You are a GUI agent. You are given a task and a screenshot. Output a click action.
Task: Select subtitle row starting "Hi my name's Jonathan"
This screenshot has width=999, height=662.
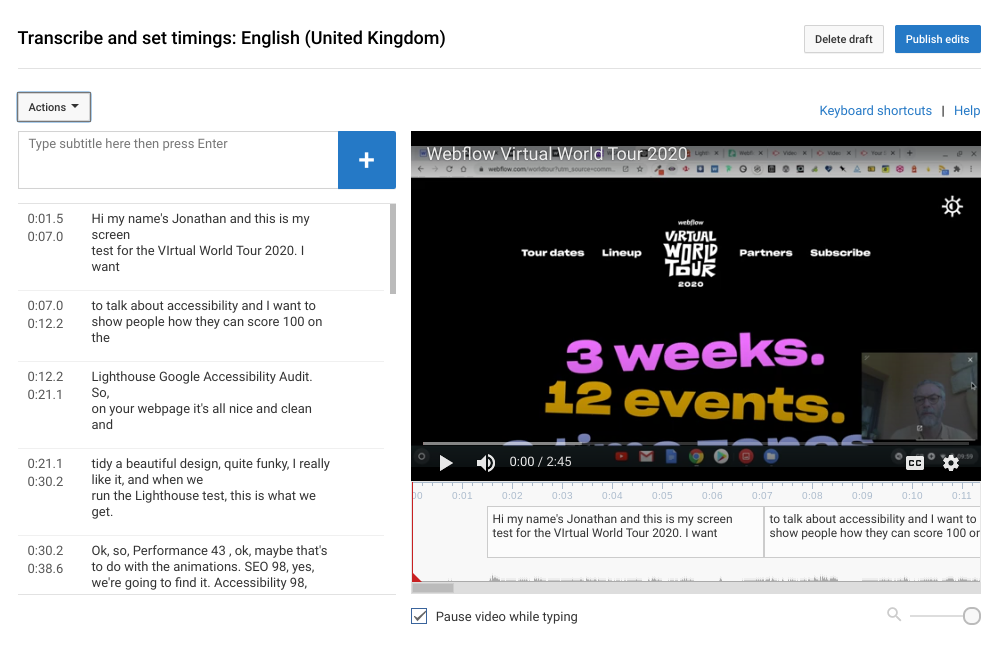click(x=201, y=247)
